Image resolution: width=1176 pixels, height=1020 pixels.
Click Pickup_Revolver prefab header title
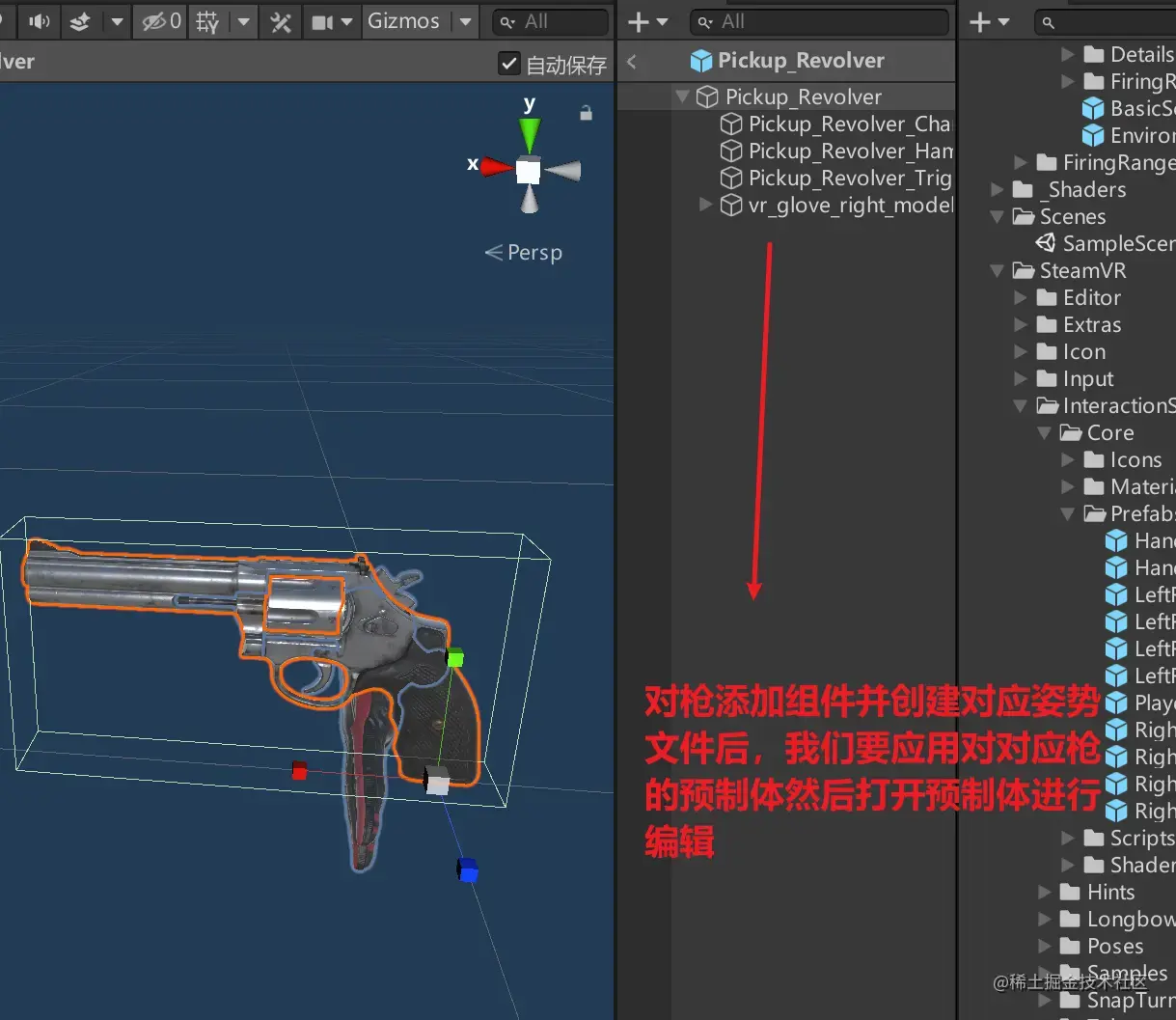[x=801, y=61]
